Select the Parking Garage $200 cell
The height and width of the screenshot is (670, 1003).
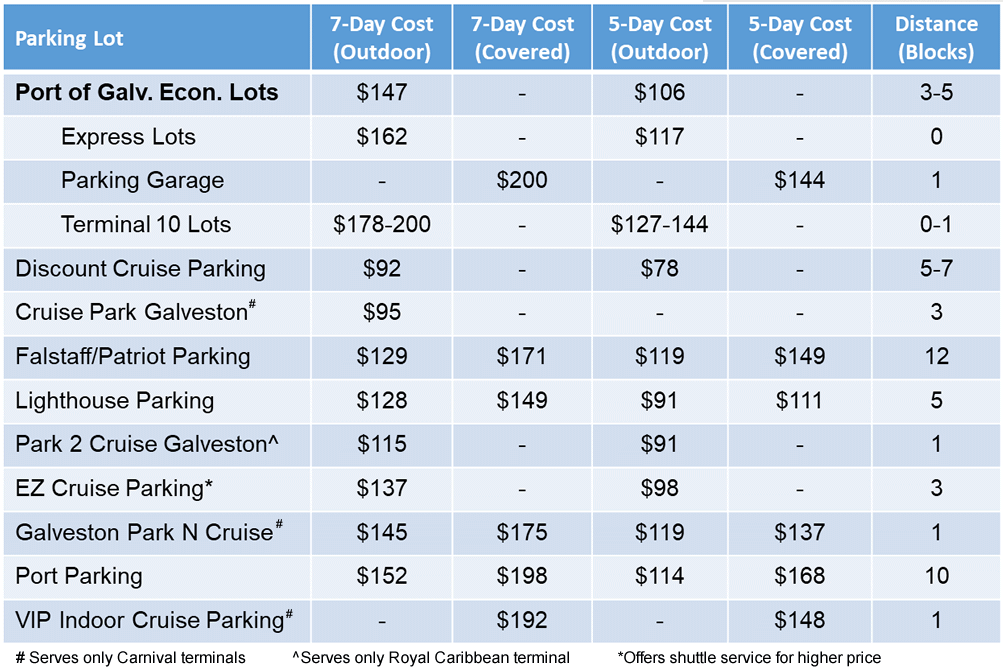pyautogui.click(x=522, y=180)
